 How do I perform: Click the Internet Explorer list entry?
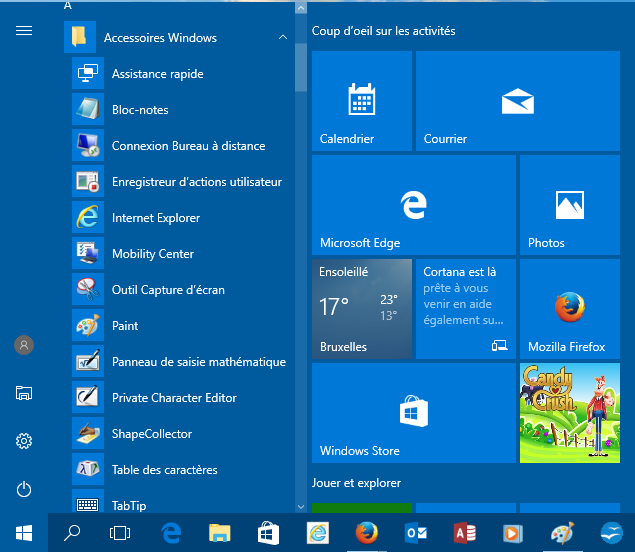pyautogui.click(x=155, y=218)
